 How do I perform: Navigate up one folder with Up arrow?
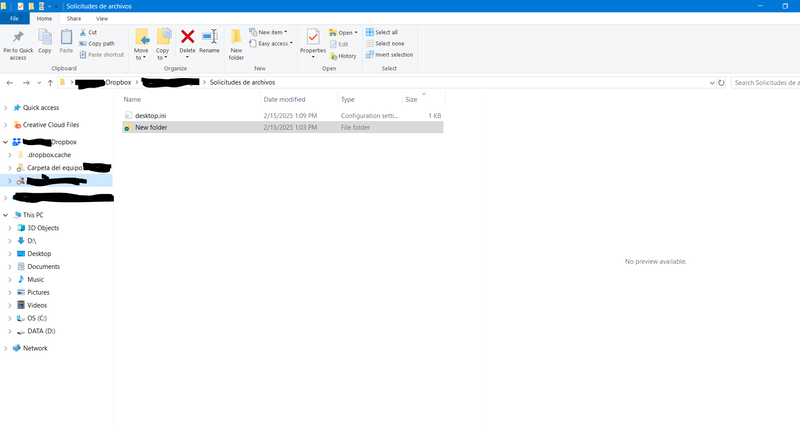[50, 82]
